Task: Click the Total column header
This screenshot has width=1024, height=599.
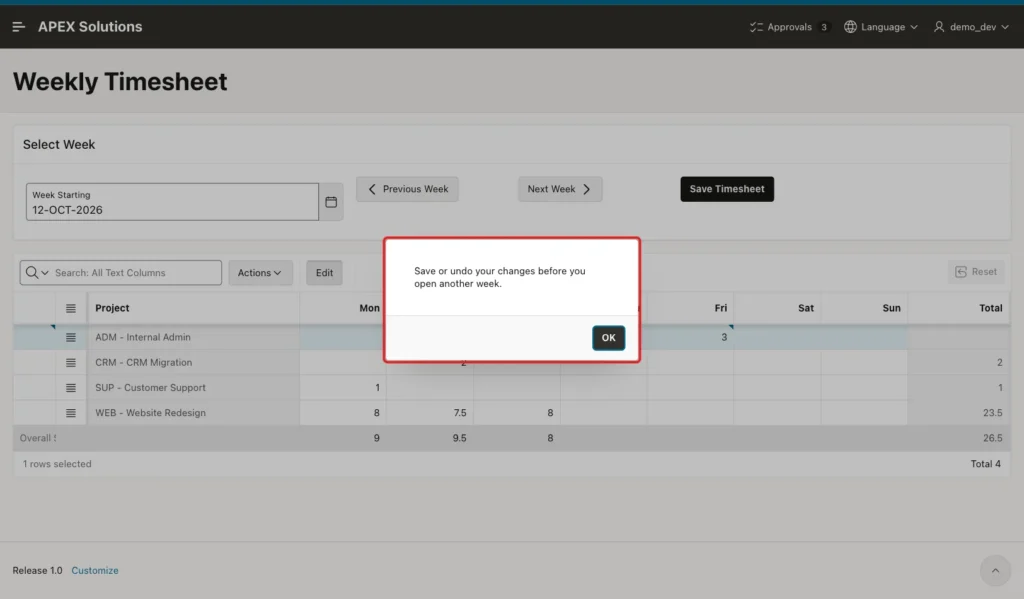Action: 958,308
